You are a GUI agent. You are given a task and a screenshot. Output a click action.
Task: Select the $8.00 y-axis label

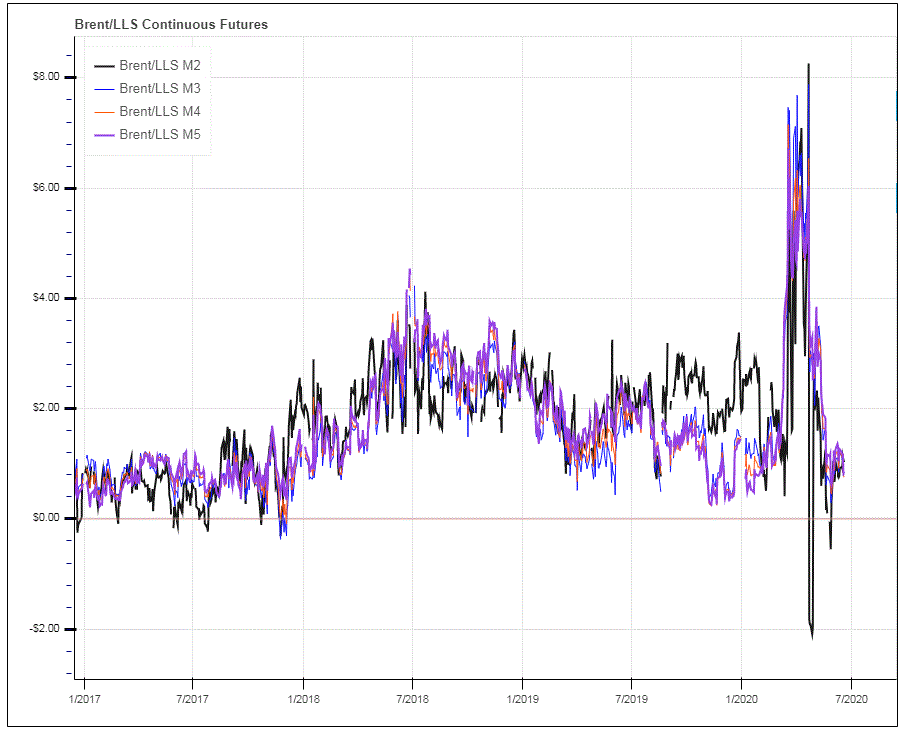(x=46, y=77)
